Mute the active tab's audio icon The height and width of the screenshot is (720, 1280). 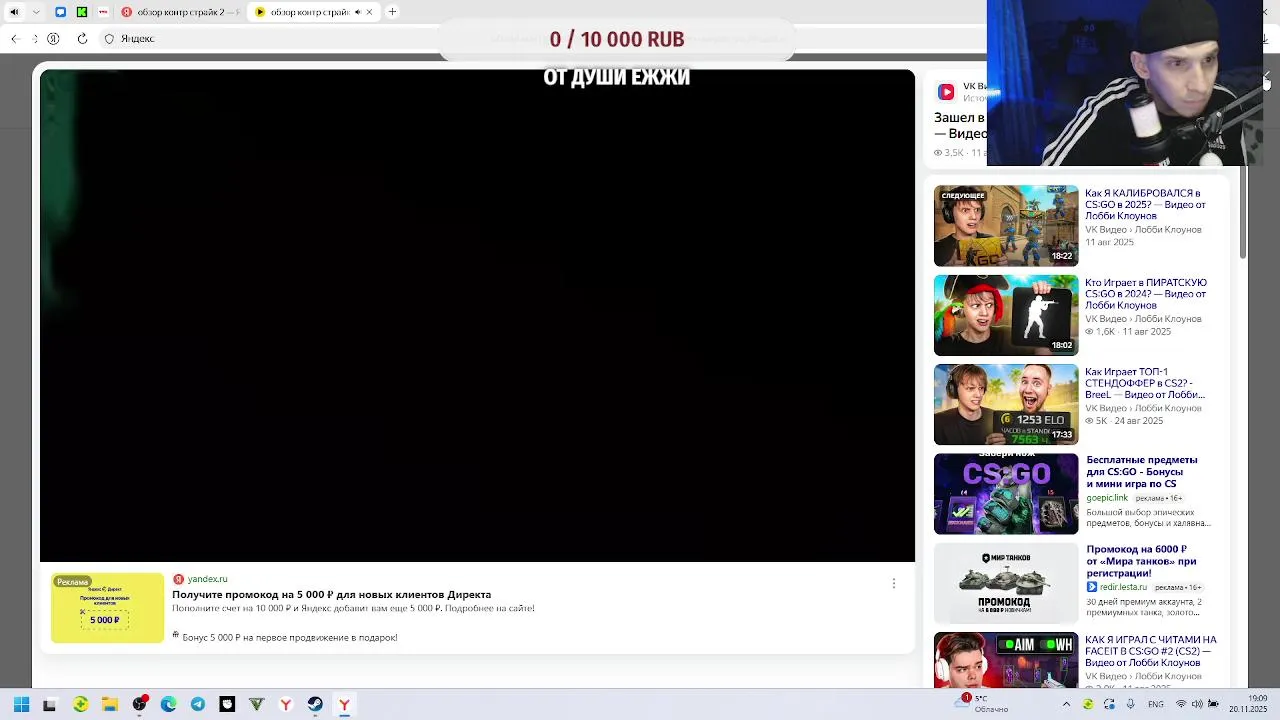pyautogui.click(x=357, y=12)
